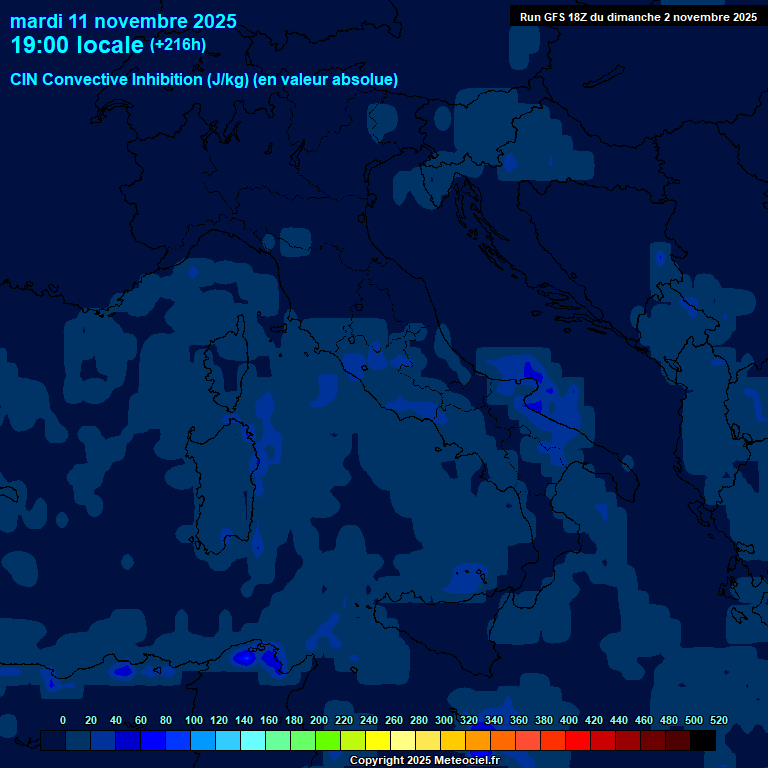This screenshot has height=768, width=768.
Task: Click the legend value label 300
Action: pos(445,720)
